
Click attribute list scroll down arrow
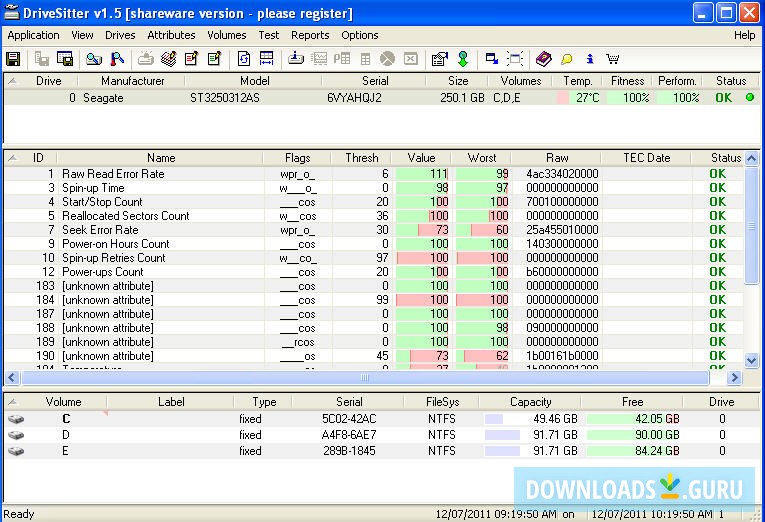751,361
